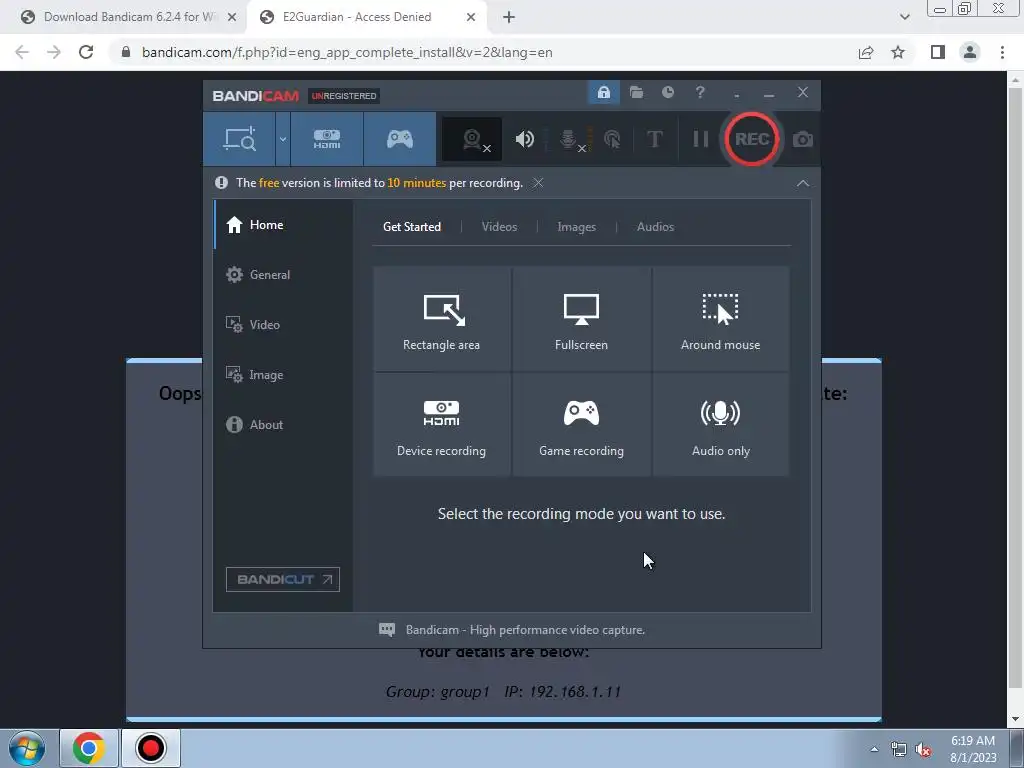Switch to the Audios tab
Screen dimensions: 1024x768
point(656,227)
